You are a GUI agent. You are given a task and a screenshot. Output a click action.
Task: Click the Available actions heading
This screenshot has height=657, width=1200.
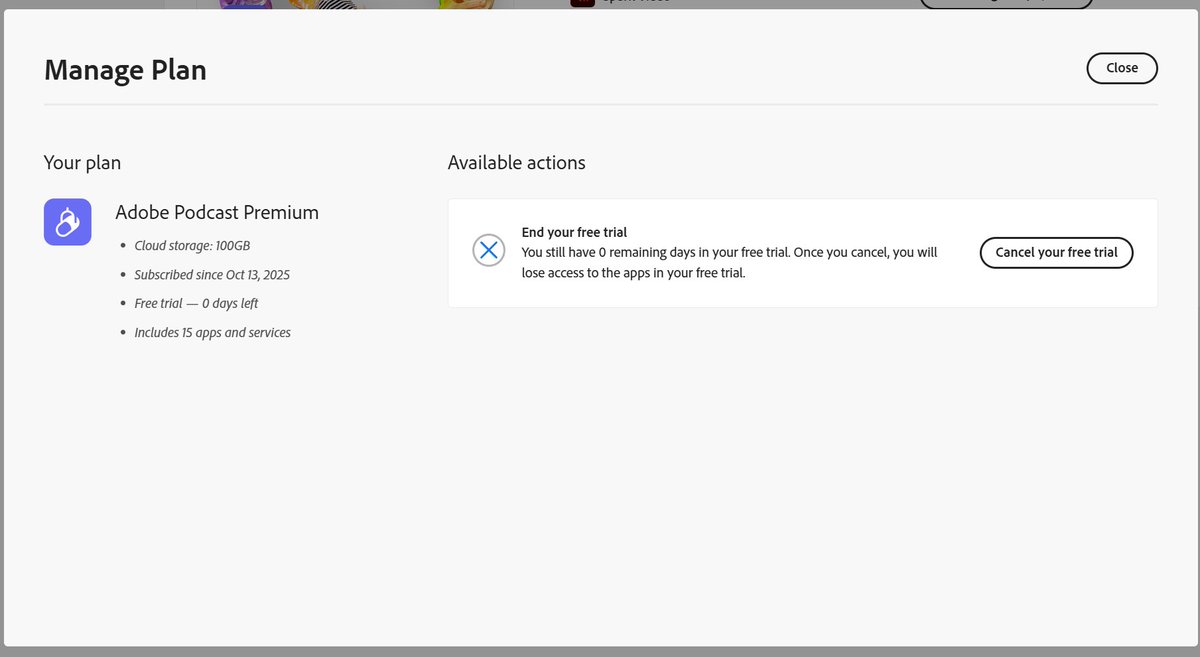(x=516, y=162)
